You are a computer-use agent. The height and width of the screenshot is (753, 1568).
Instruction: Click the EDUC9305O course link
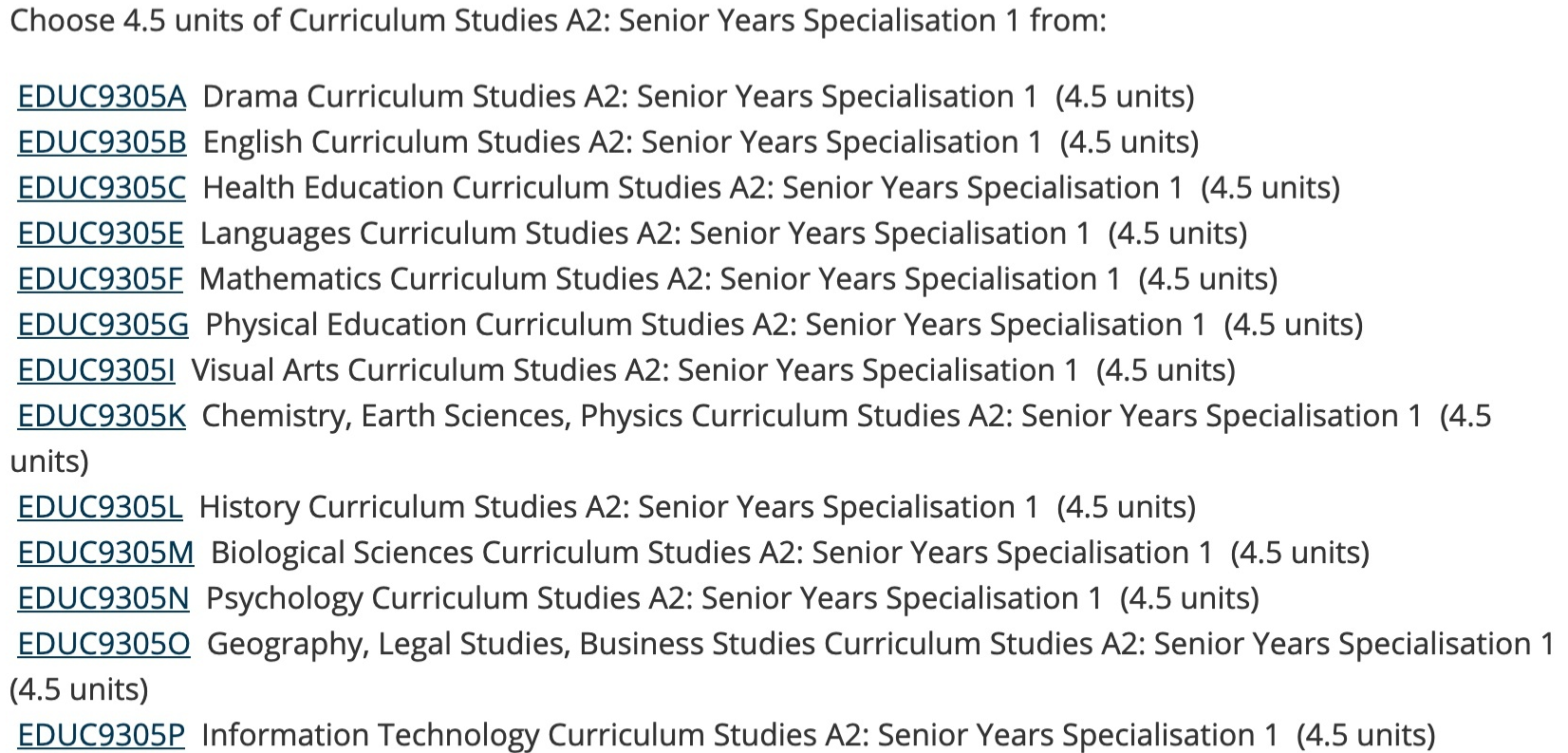point(103,644)
